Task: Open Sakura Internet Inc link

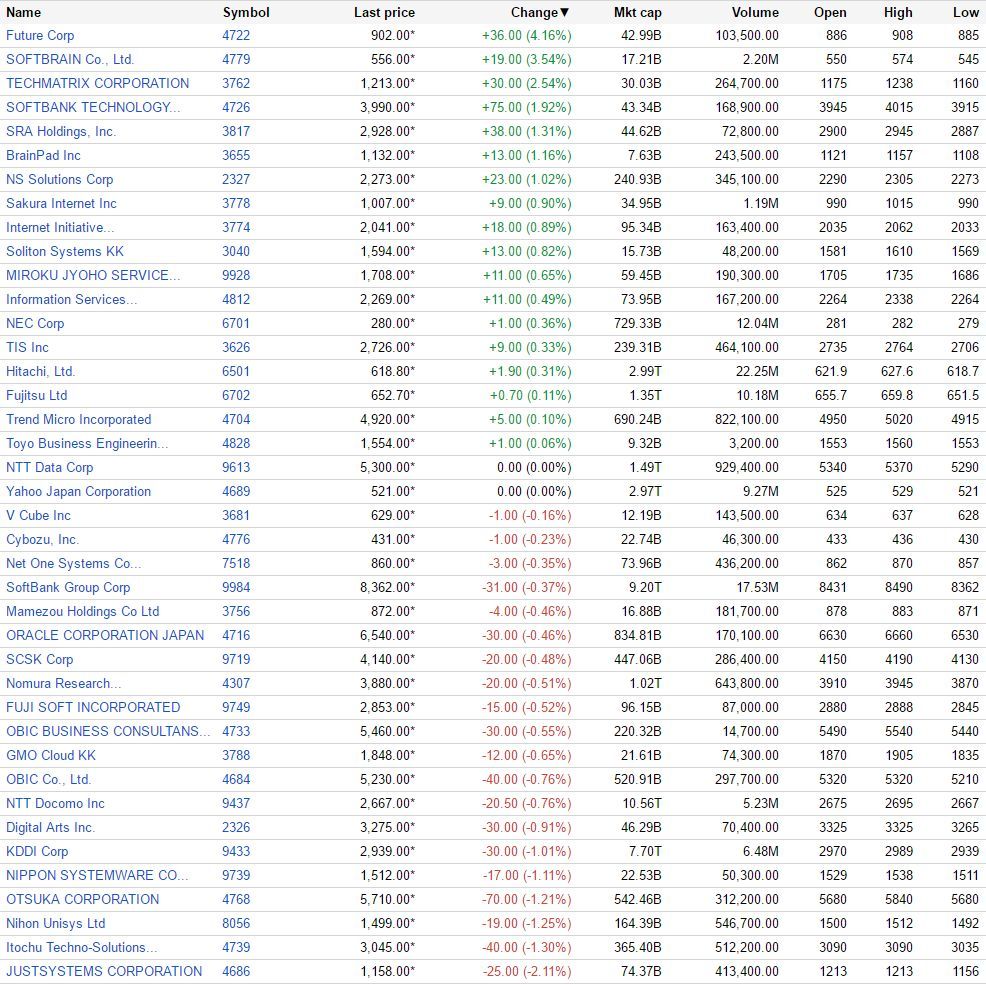Action: (61, 203)
